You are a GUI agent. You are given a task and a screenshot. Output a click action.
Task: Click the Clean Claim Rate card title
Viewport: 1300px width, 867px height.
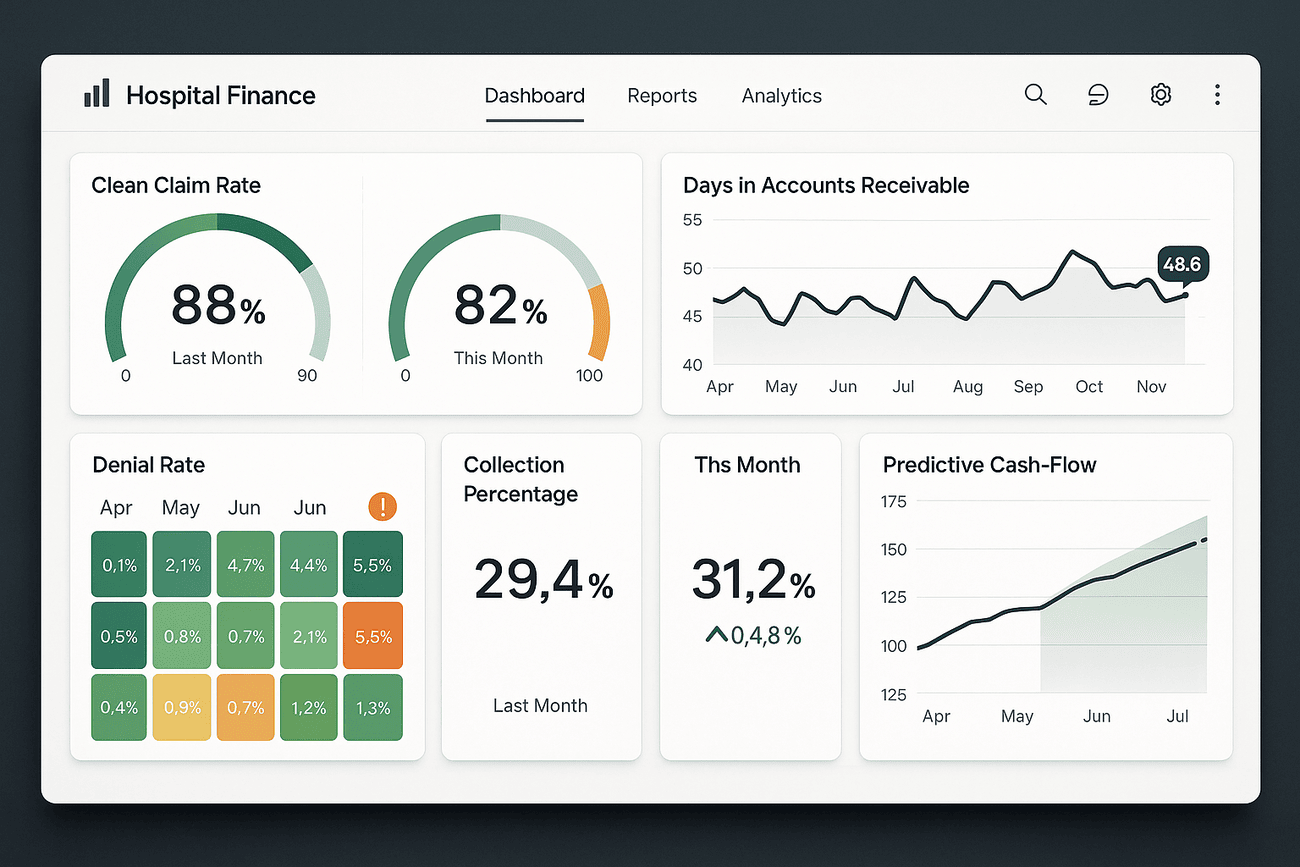click(x=176, y=185)
